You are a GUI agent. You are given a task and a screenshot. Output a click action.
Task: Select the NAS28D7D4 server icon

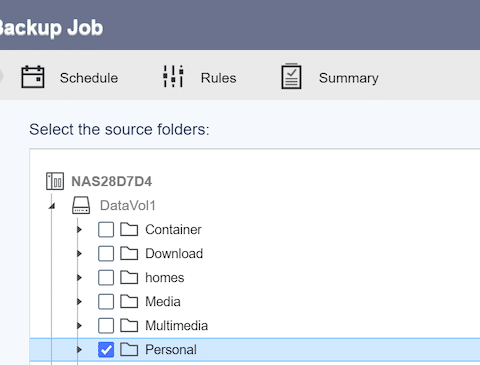click(55, 181)
